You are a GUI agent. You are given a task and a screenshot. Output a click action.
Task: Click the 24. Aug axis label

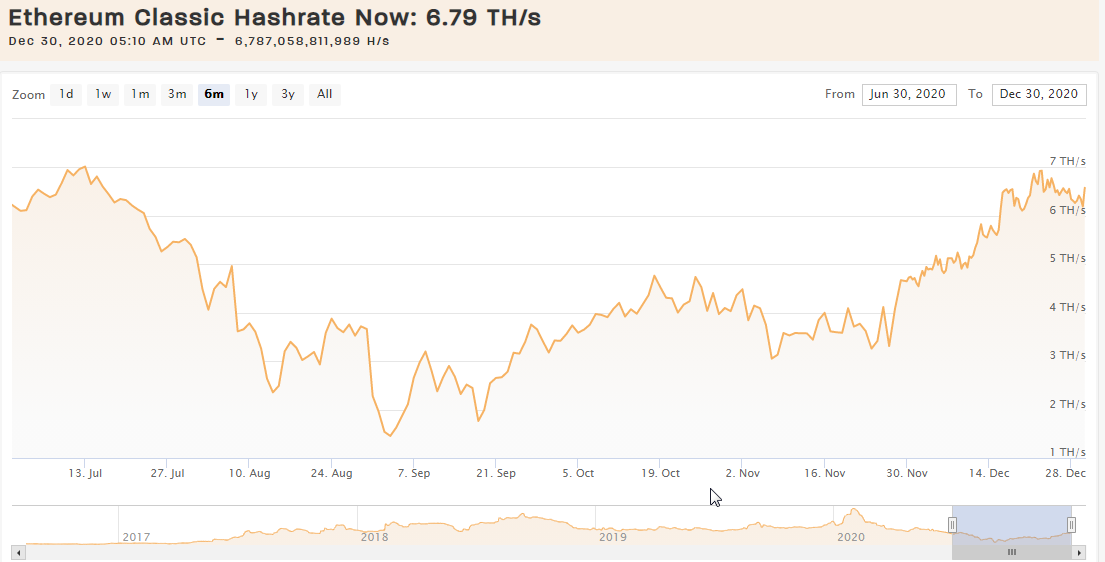coord(331,473)
